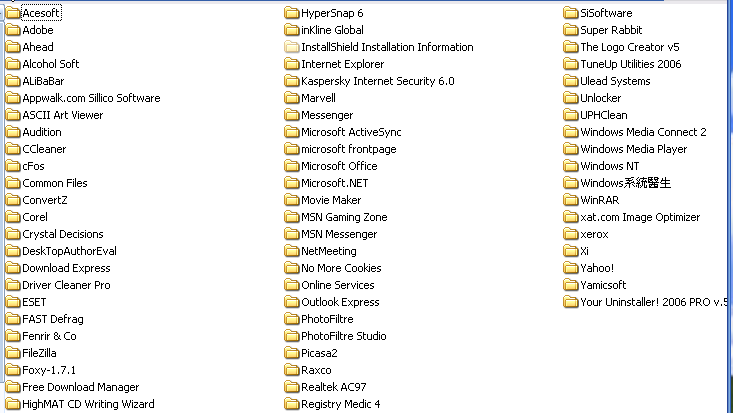The image size is (733, 413).
Task: Select the Your Uninstaller! 2006 PRO folder icon
Action: click(571, 302)
